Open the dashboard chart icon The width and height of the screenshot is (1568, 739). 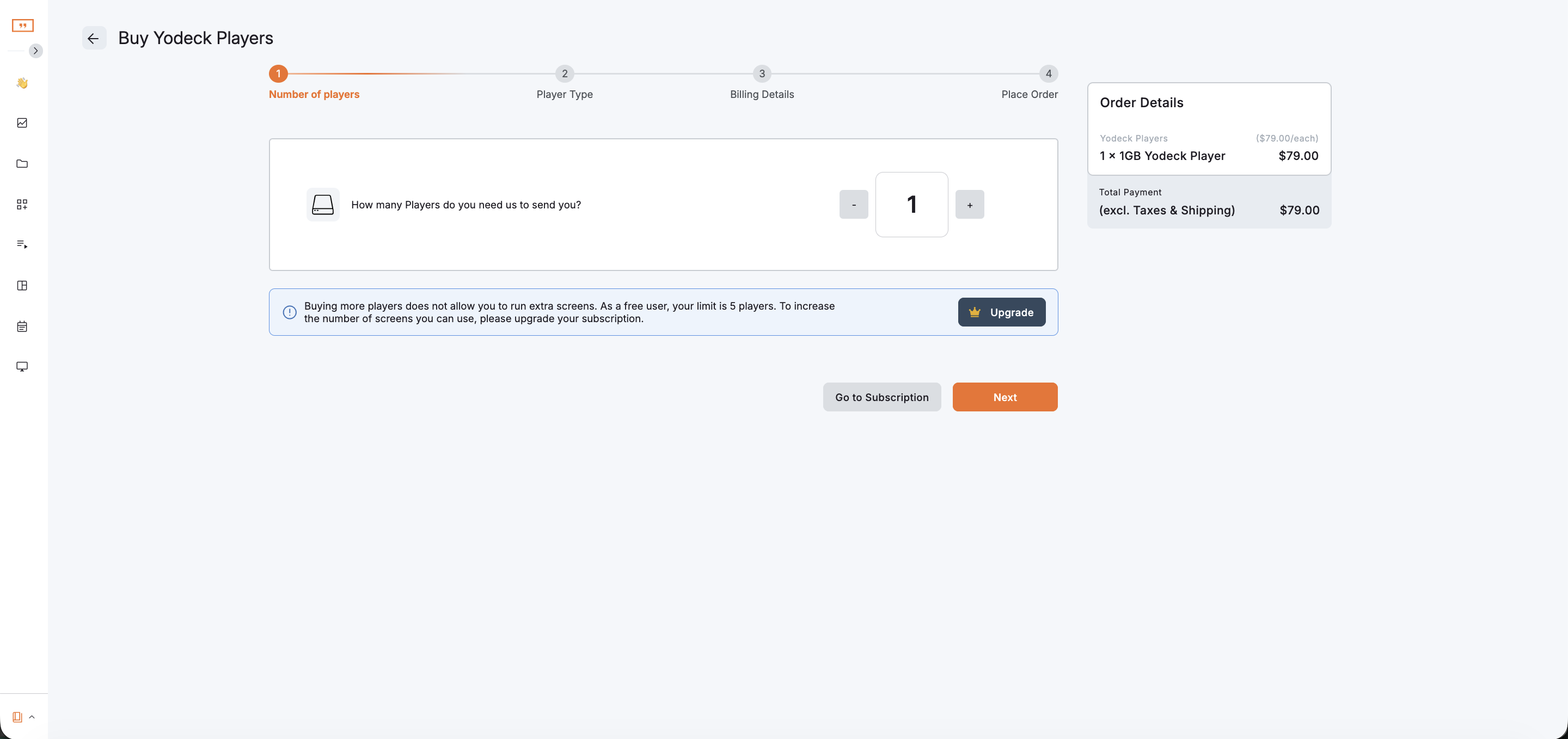[22, 123]
